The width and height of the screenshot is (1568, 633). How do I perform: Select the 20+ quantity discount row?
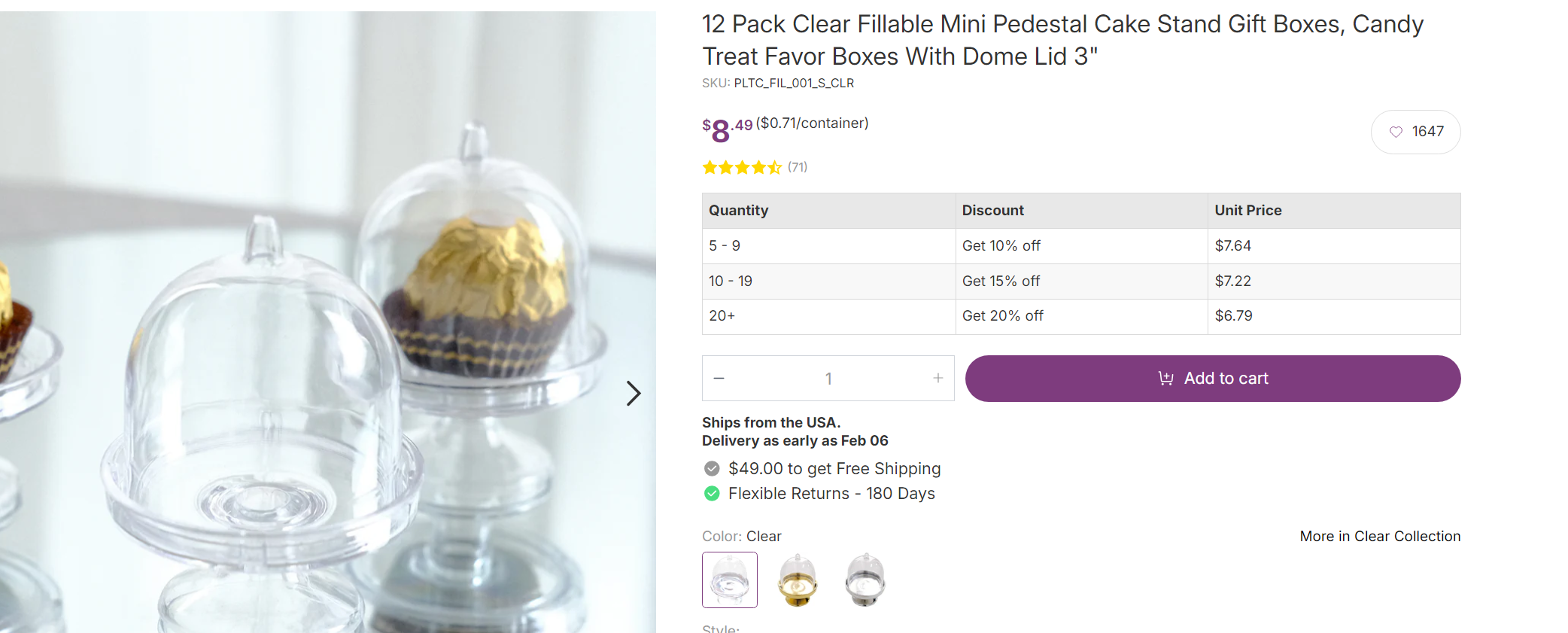[1080, 316]
